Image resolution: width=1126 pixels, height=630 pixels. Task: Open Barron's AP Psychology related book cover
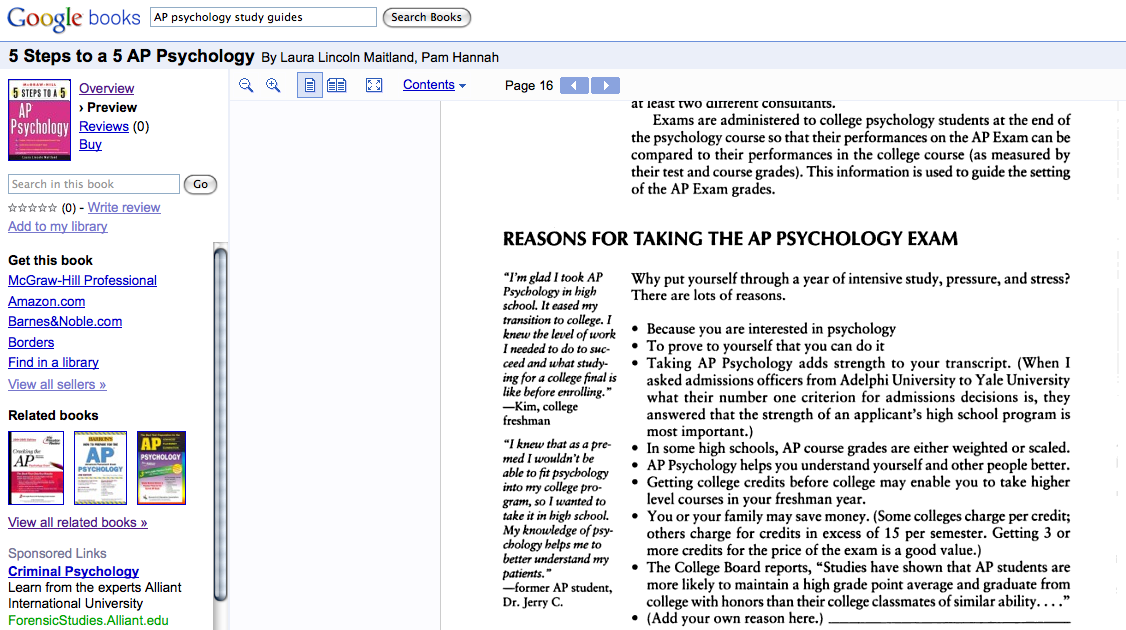click(101, 468)
